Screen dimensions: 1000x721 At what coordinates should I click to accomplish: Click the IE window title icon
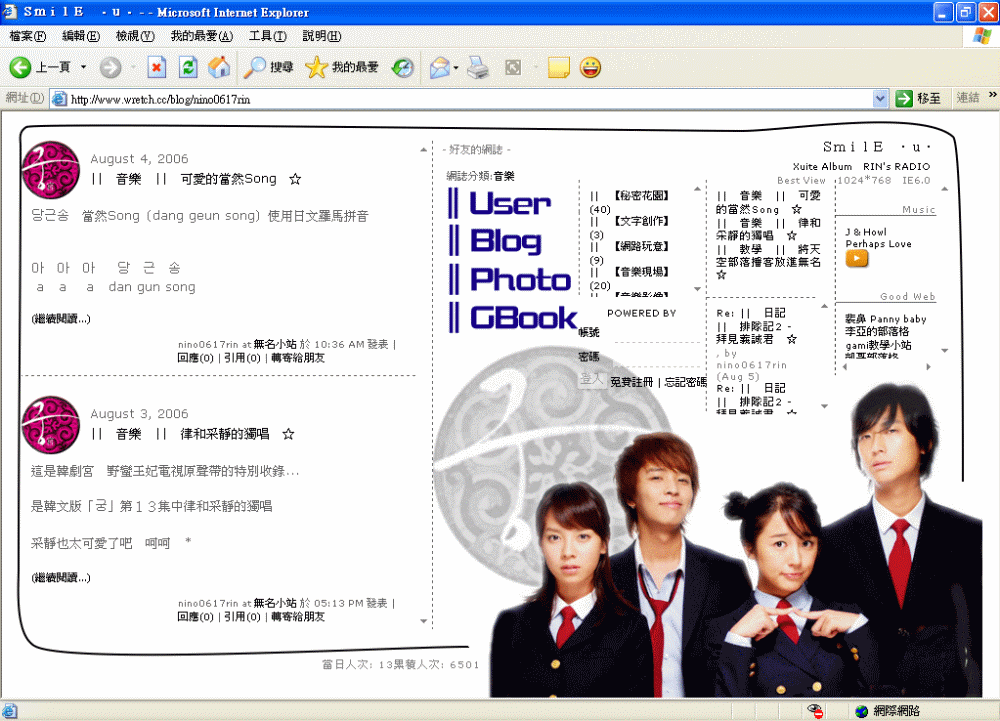(x=10, y=11)
